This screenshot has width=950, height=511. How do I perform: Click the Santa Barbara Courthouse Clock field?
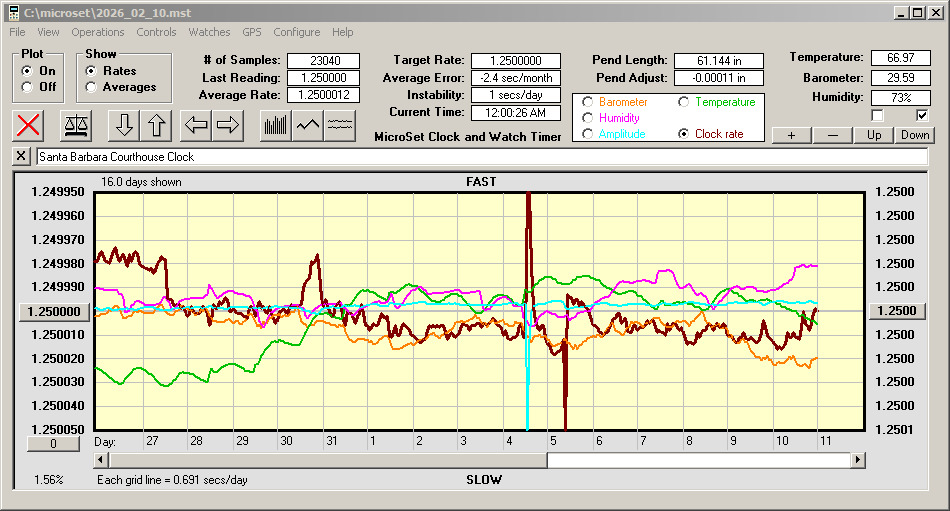point(480,157)
